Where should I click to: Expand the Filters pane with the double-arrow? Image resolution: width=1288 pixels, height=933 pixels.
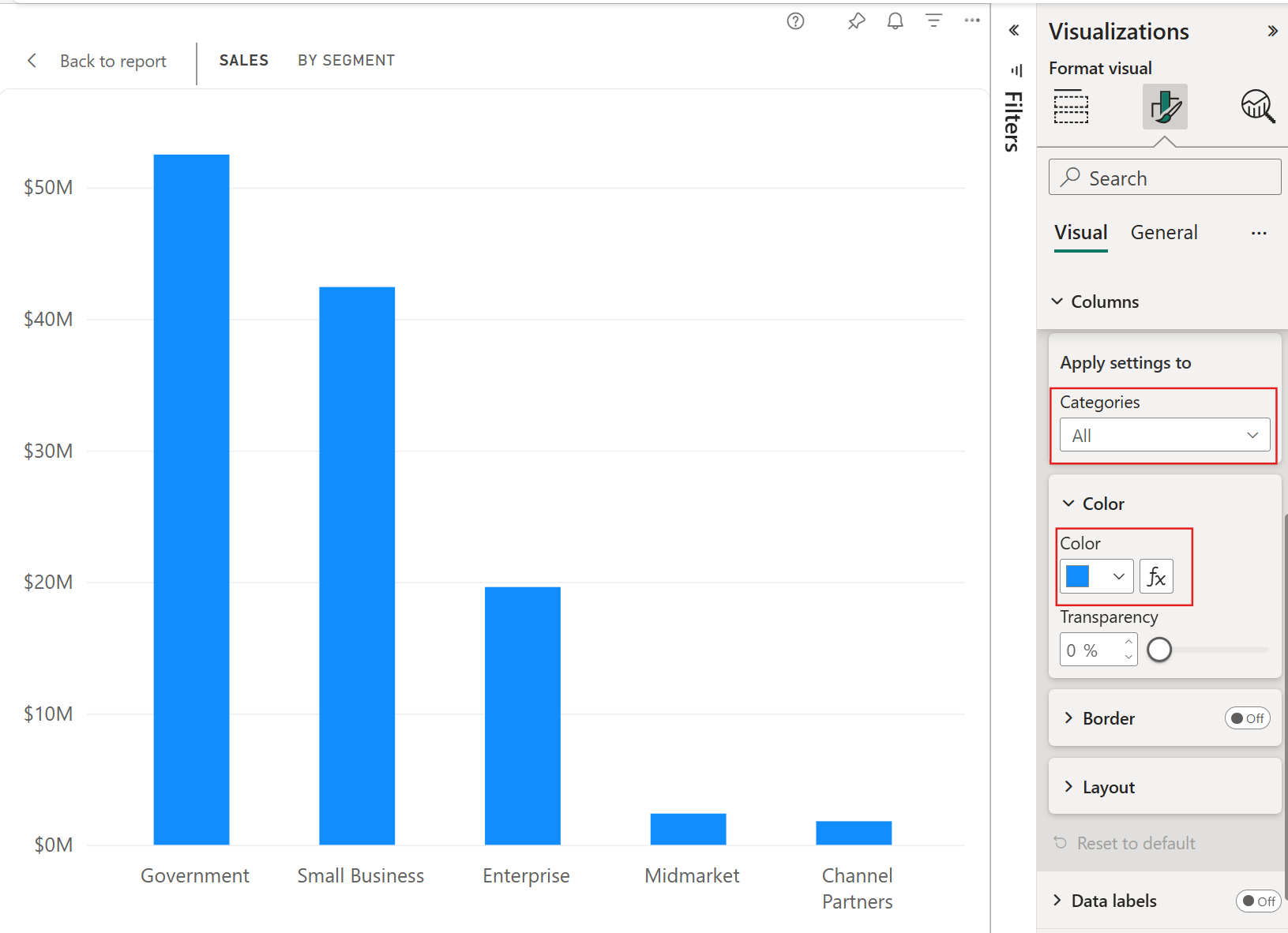click(x=1014, y=31)
